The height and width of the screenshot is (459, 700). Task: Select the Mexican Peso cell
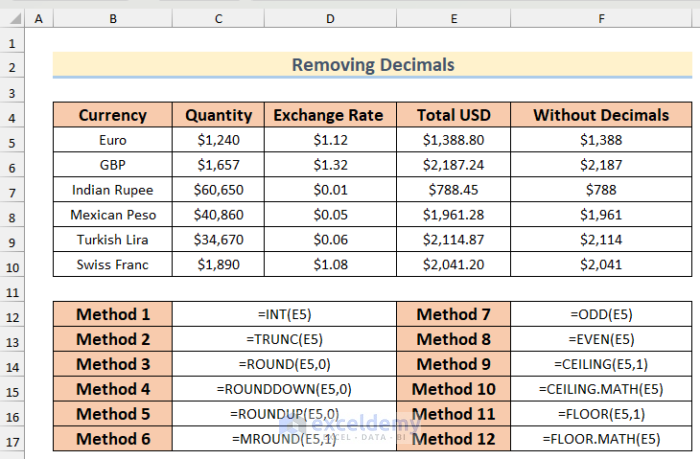point(113,215)
